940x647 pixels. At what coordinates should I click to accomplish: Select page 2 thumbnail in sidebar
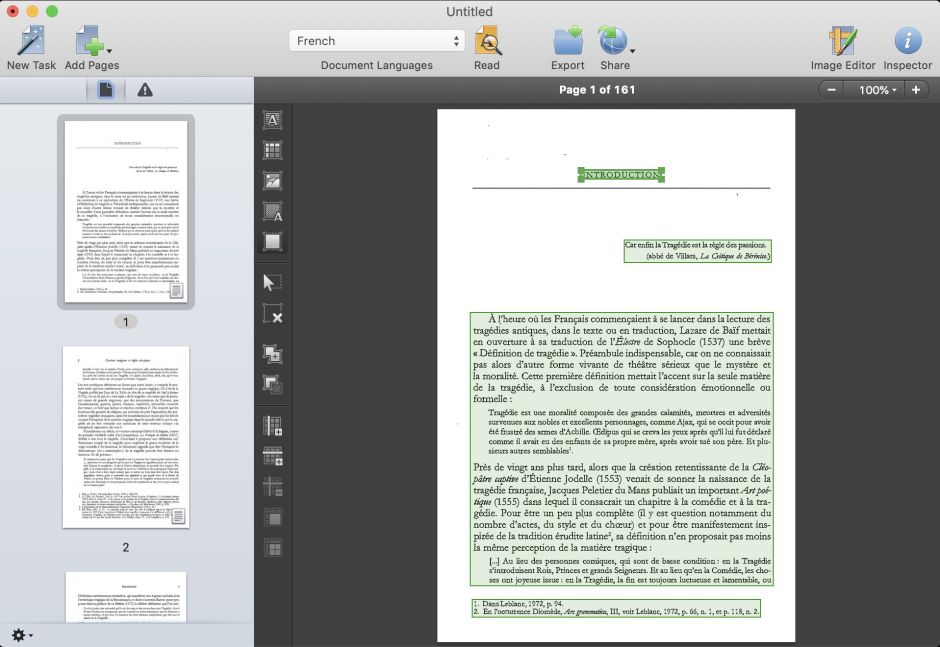tap(125, 438)
